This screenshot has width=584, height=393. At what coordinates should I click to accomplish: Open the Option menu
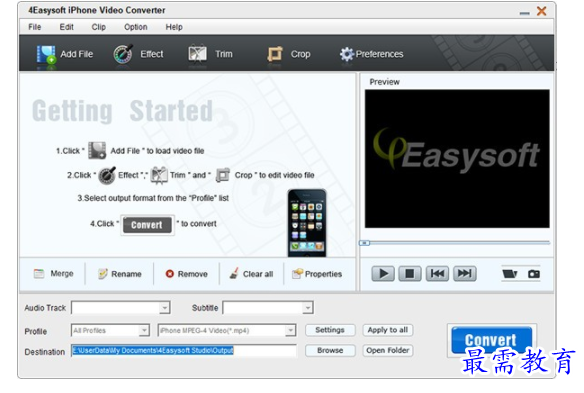click(x=136, y=27)
